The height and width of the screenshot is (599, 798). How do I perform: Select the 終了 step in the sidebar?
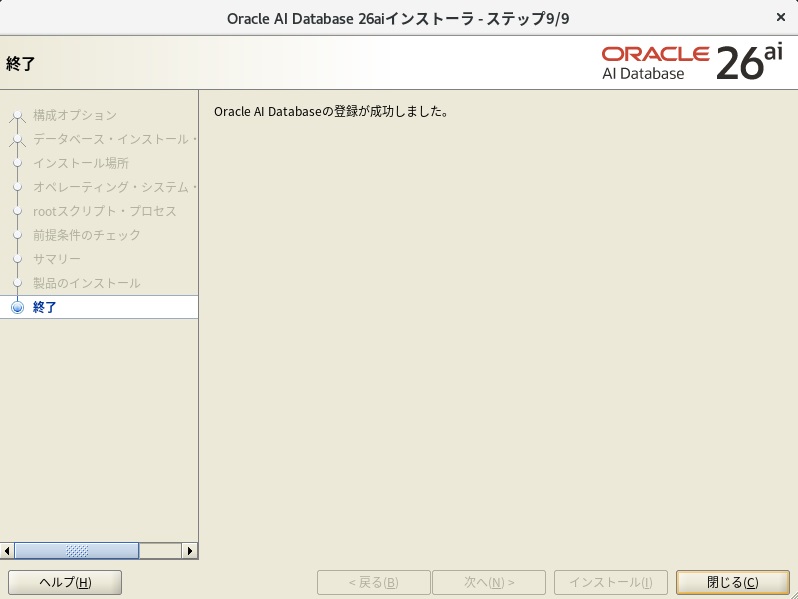[x=99, y=307]
